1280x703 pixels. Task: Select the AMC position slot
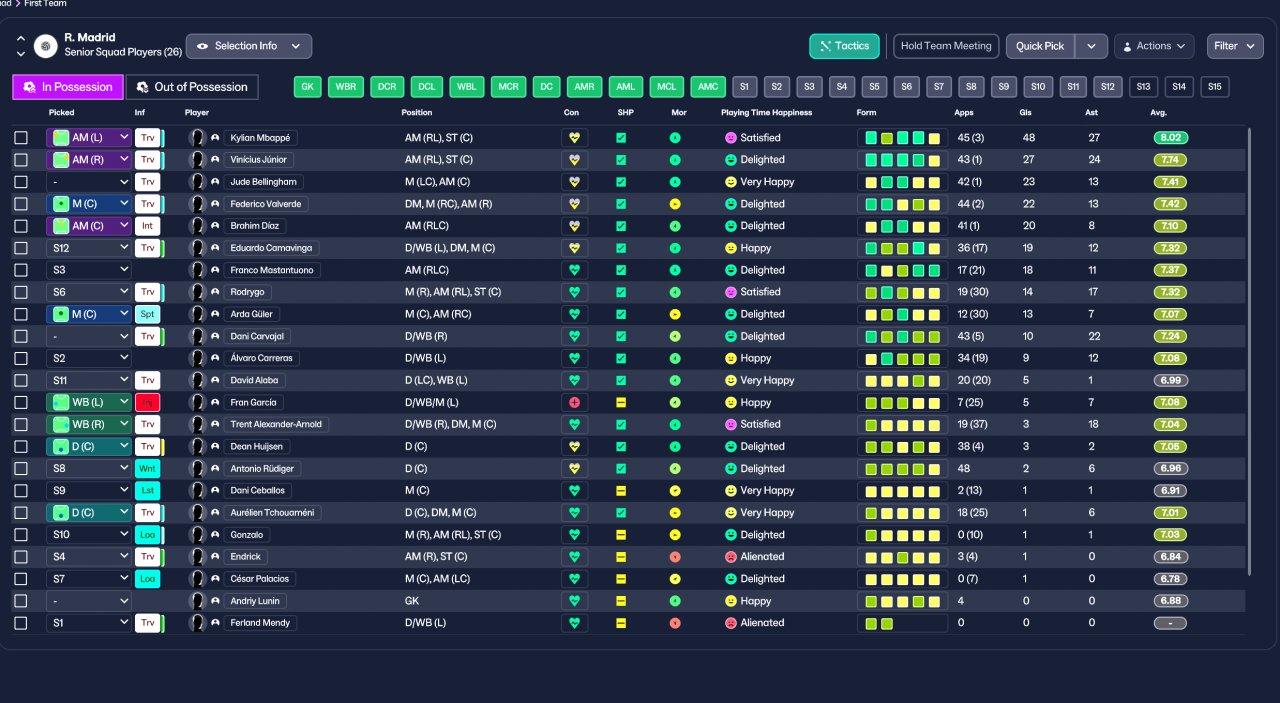(708, 87)
